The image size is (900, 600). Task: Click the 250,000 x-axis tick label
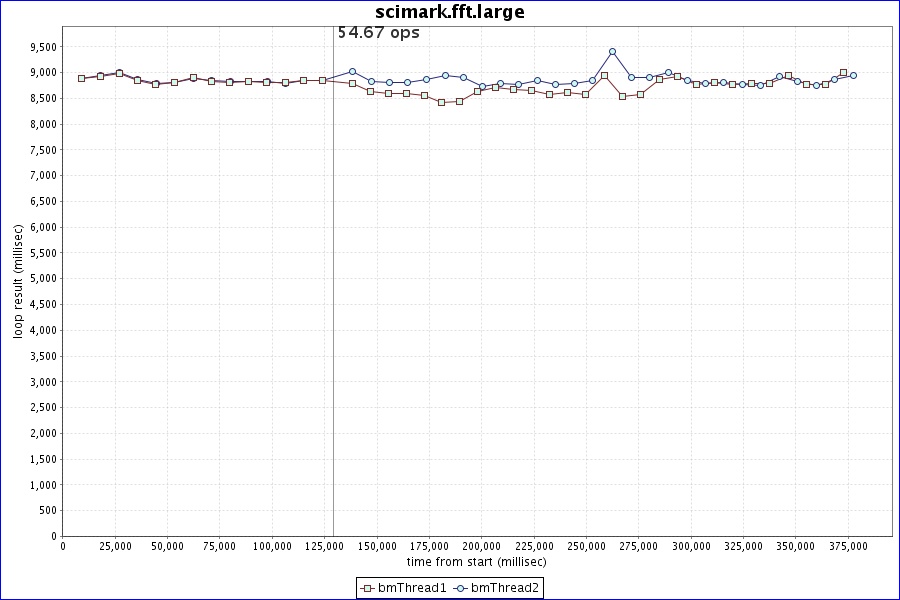[586, 546]
